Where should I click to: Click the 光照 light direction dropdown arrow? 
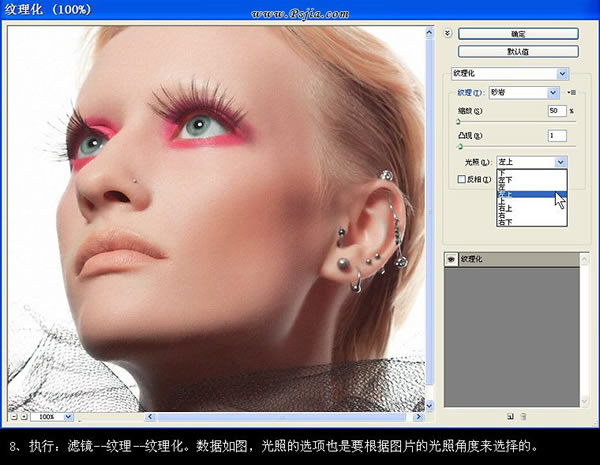coord(560,161)
